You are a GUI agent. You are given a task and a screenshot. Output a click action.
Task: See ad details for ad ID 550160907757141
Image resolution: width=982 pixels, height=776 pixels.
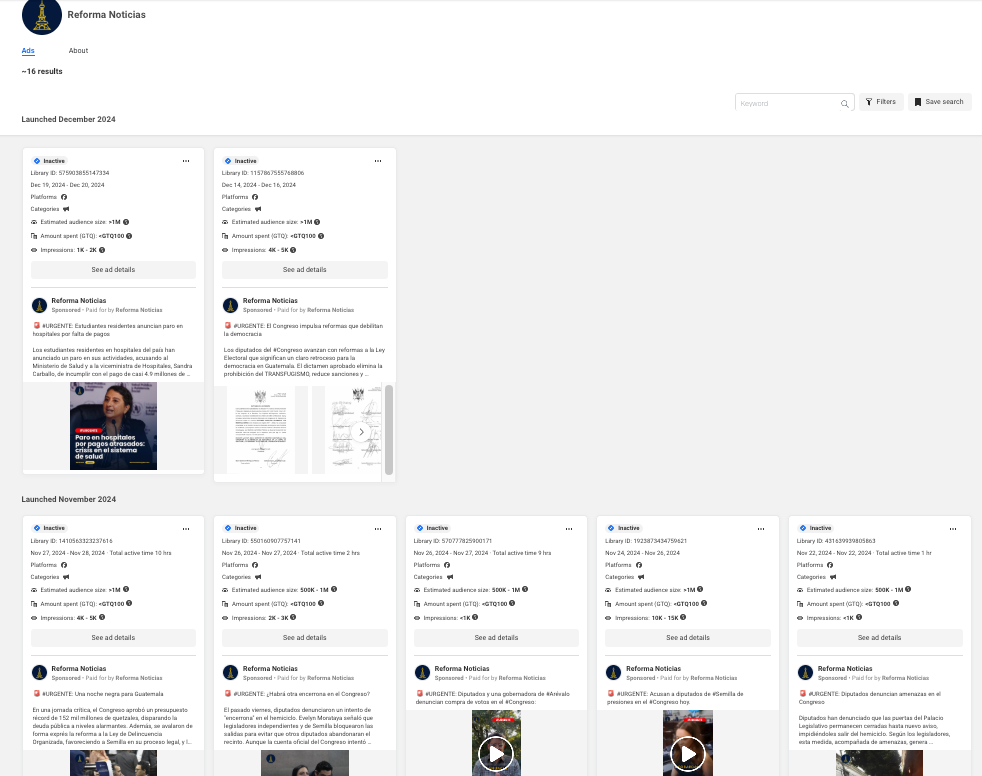point(305,638)
